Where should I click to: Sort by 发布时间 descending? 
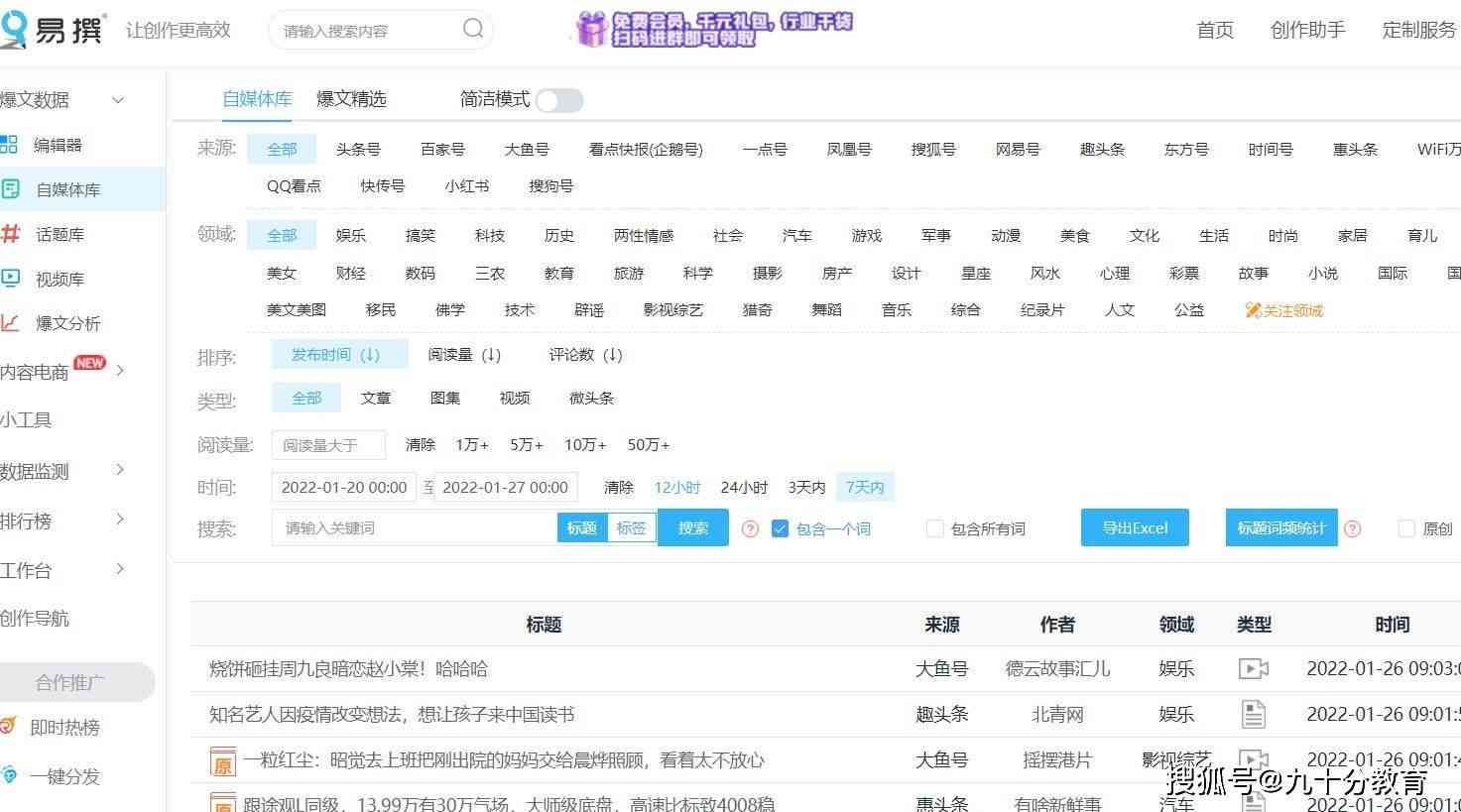point(339,354)
